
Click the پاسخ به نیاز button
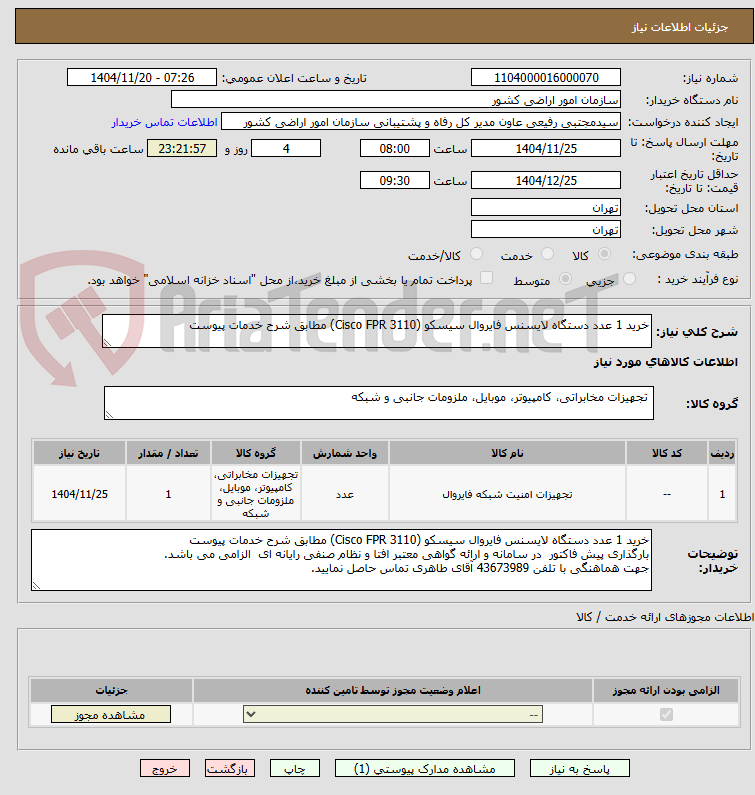(580, 768)
